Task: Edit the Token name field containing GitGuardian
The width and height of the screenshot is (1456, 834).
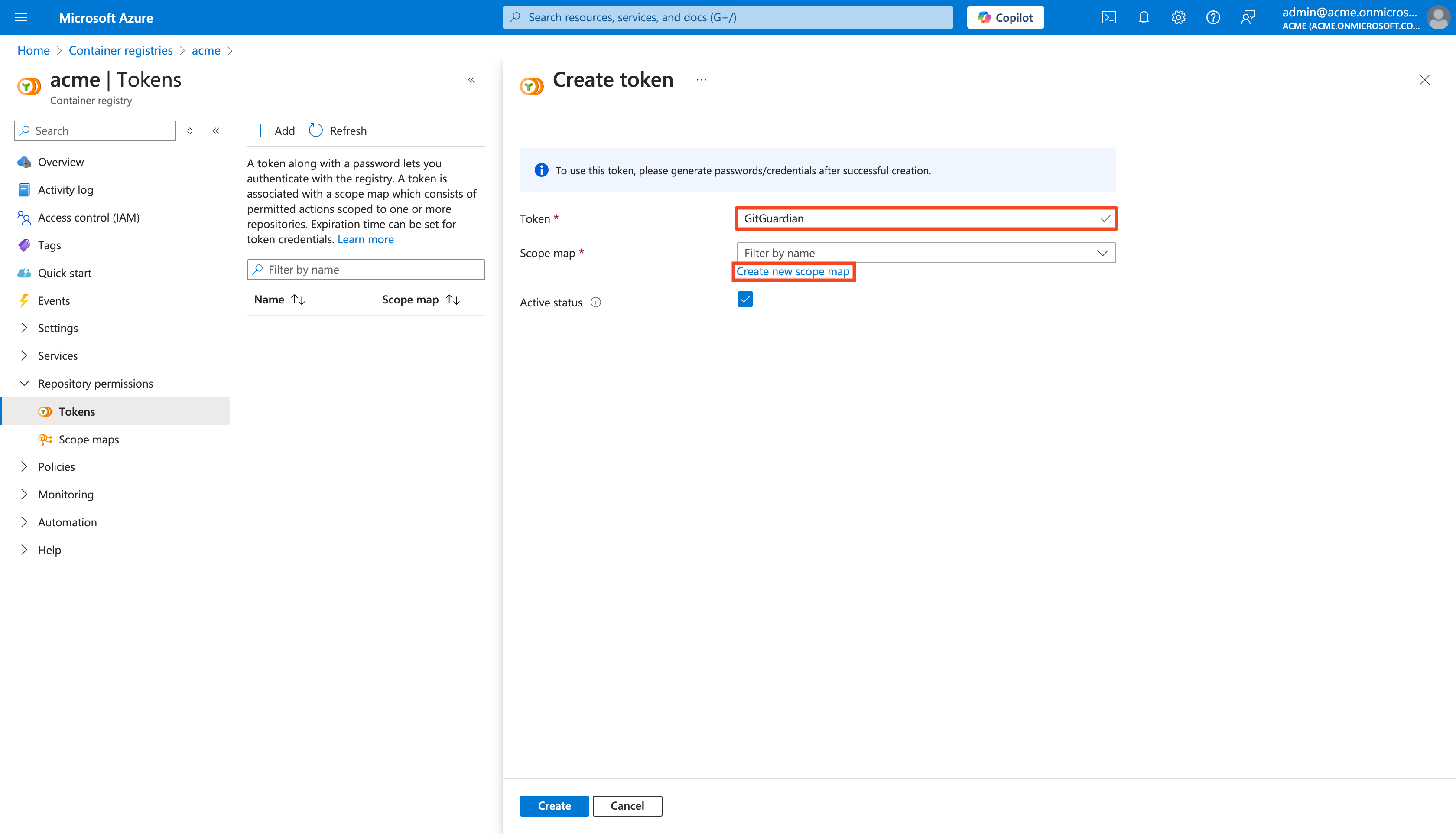Action: point(926,218)
